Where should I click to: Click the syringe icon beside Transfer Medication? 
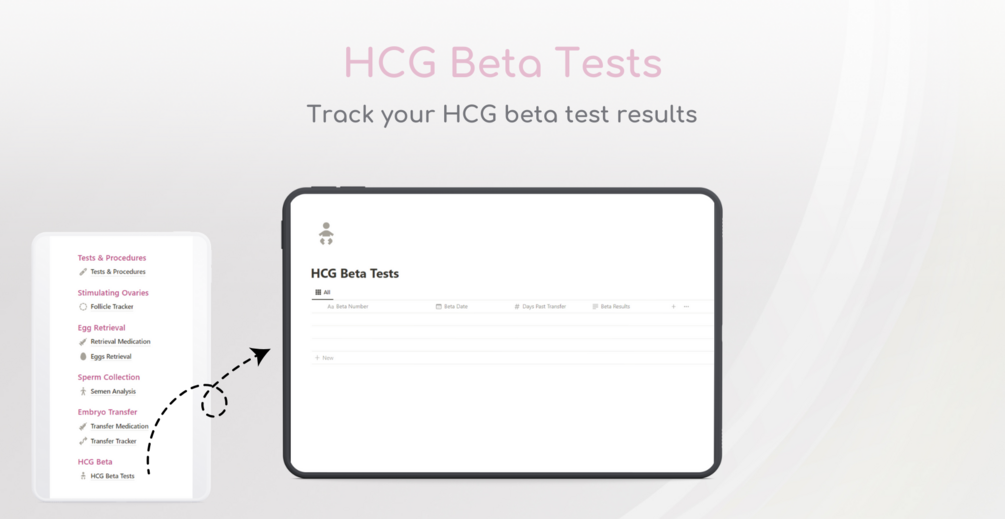point(83,426)
